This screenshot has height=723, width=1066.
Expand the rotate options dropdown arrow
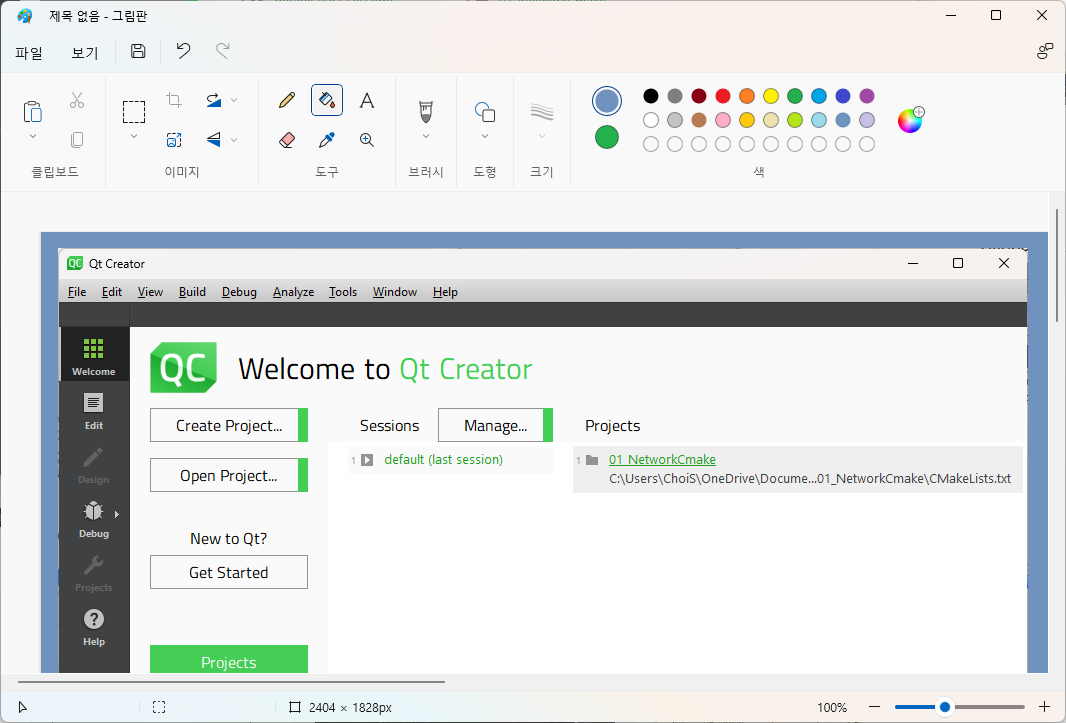point(234,101)
